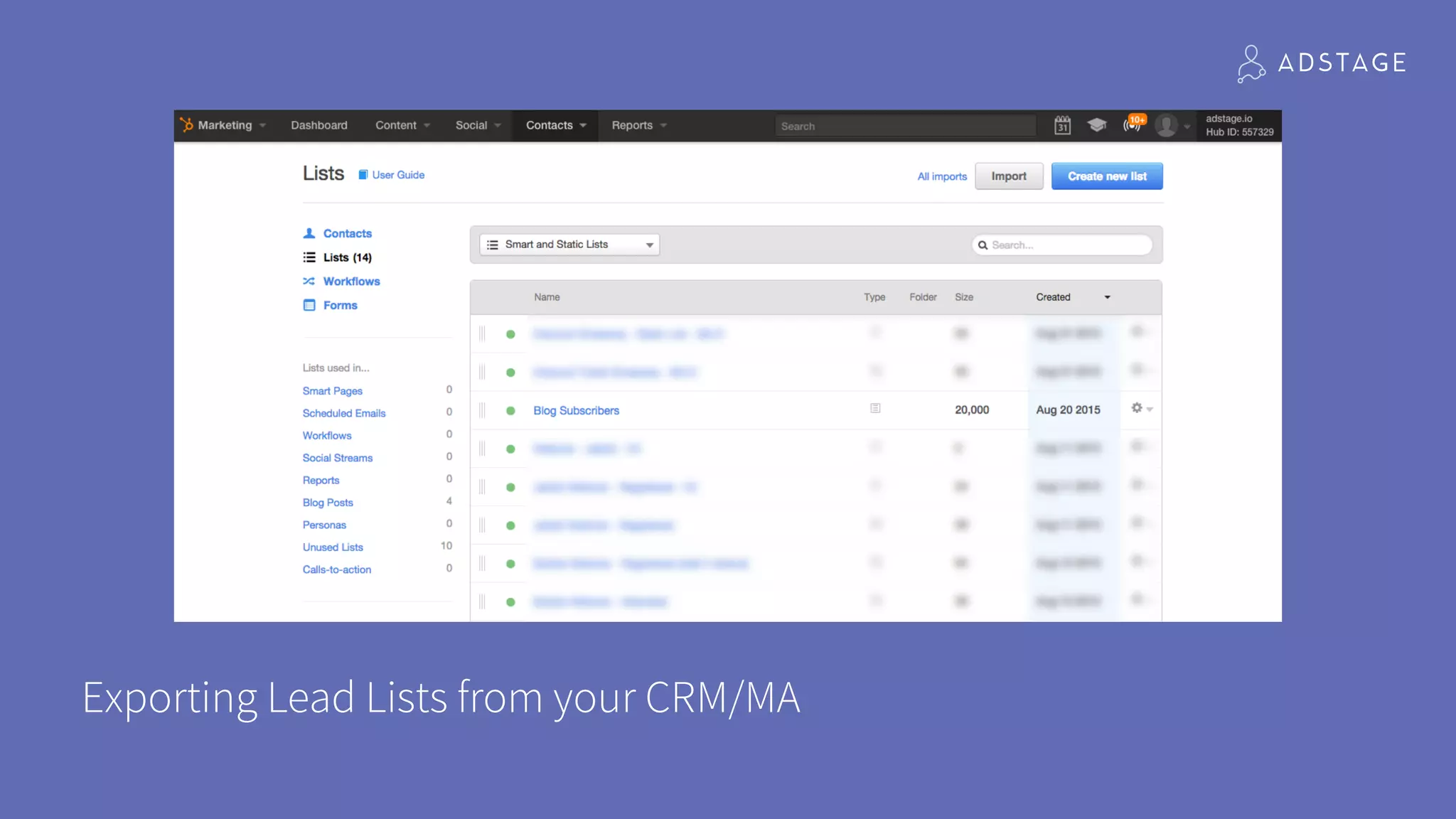Click the top bar Search field
Image resolution: width=1456 pixels, height=819 pixels.
click(905, 126)
